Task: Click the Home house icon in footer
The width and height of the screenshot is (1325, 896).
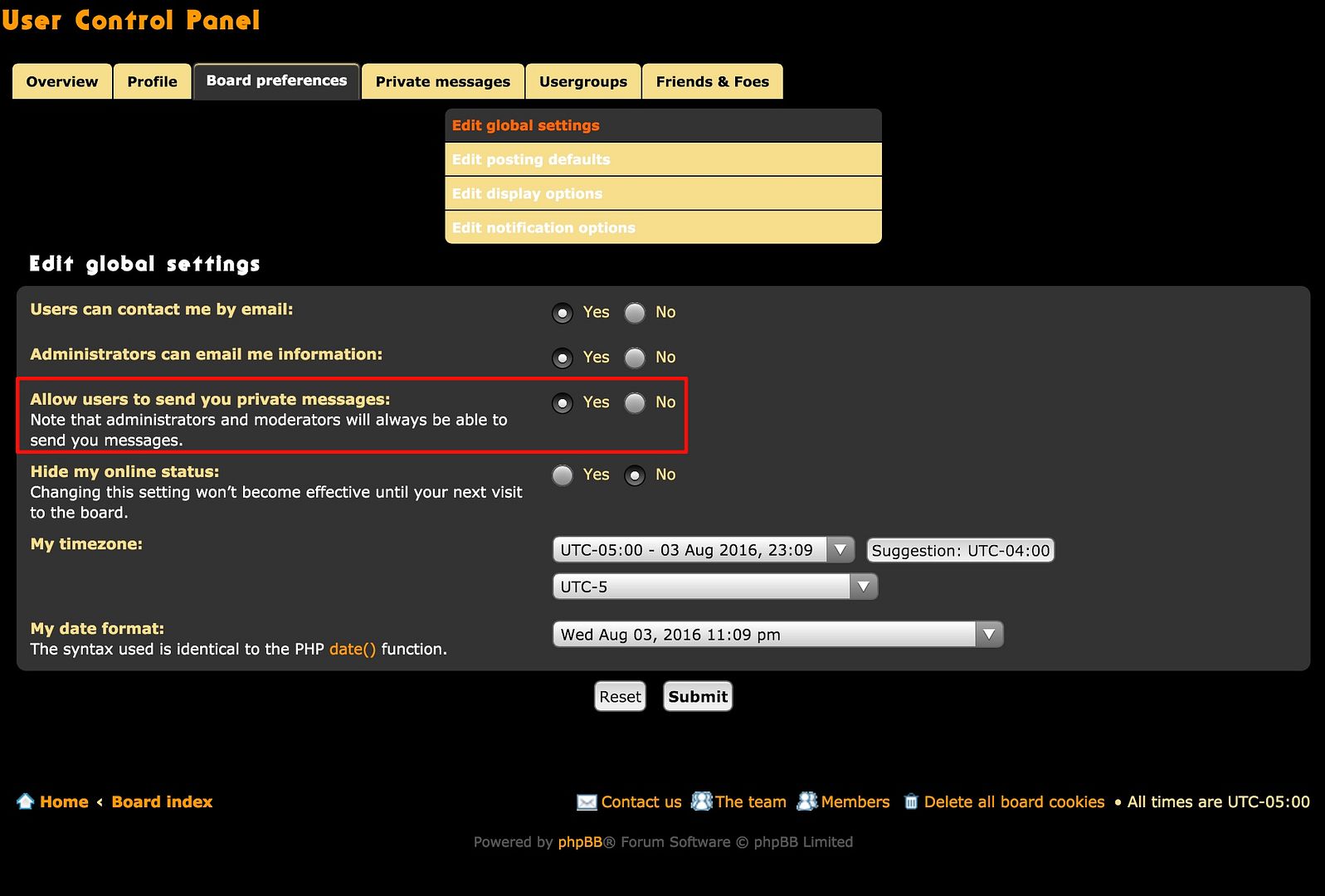Action: (x=25, y=801)
